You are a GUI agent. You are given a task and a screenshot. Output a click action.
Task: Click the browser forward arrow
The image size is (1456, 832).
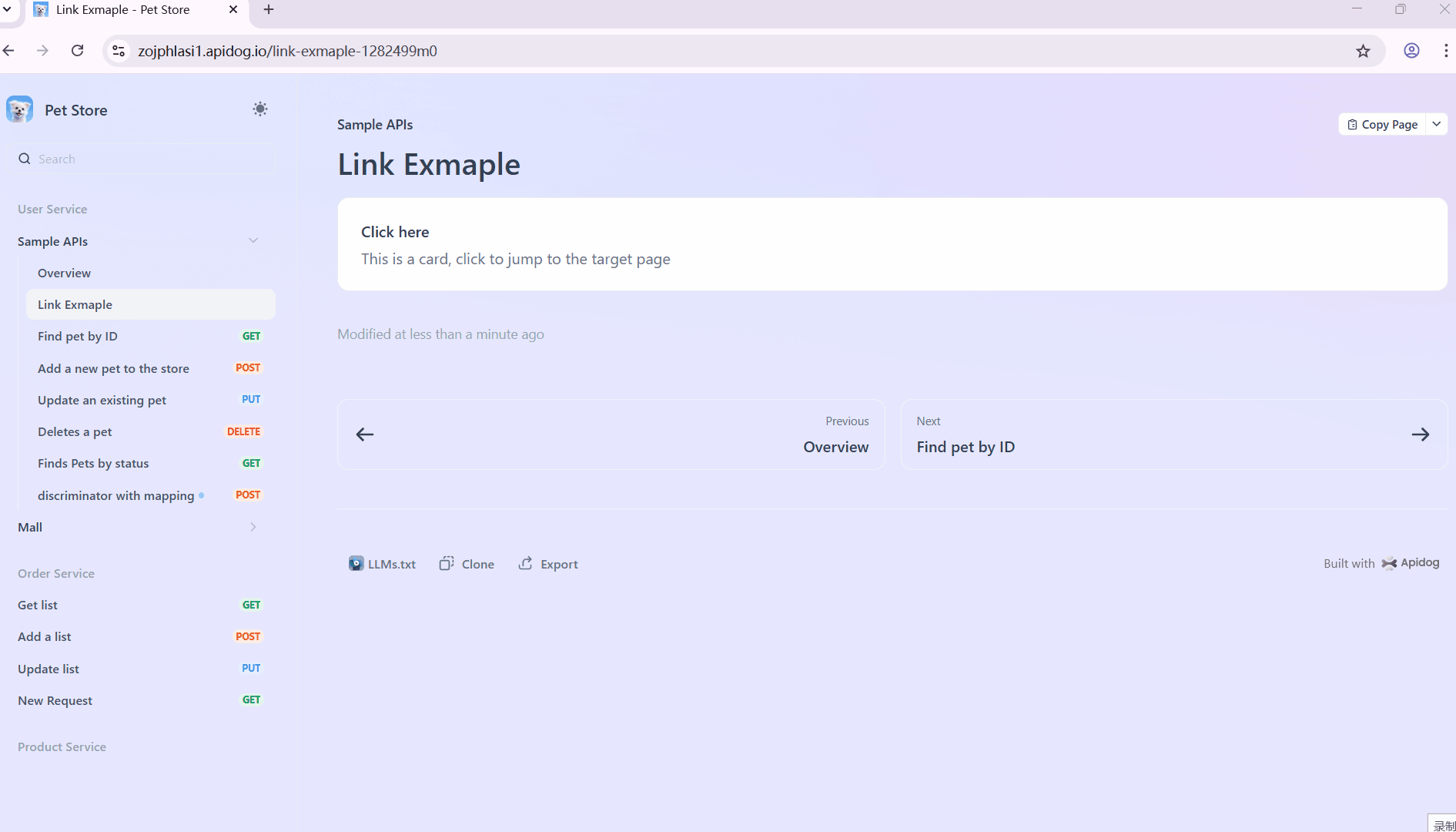(43, 50)
